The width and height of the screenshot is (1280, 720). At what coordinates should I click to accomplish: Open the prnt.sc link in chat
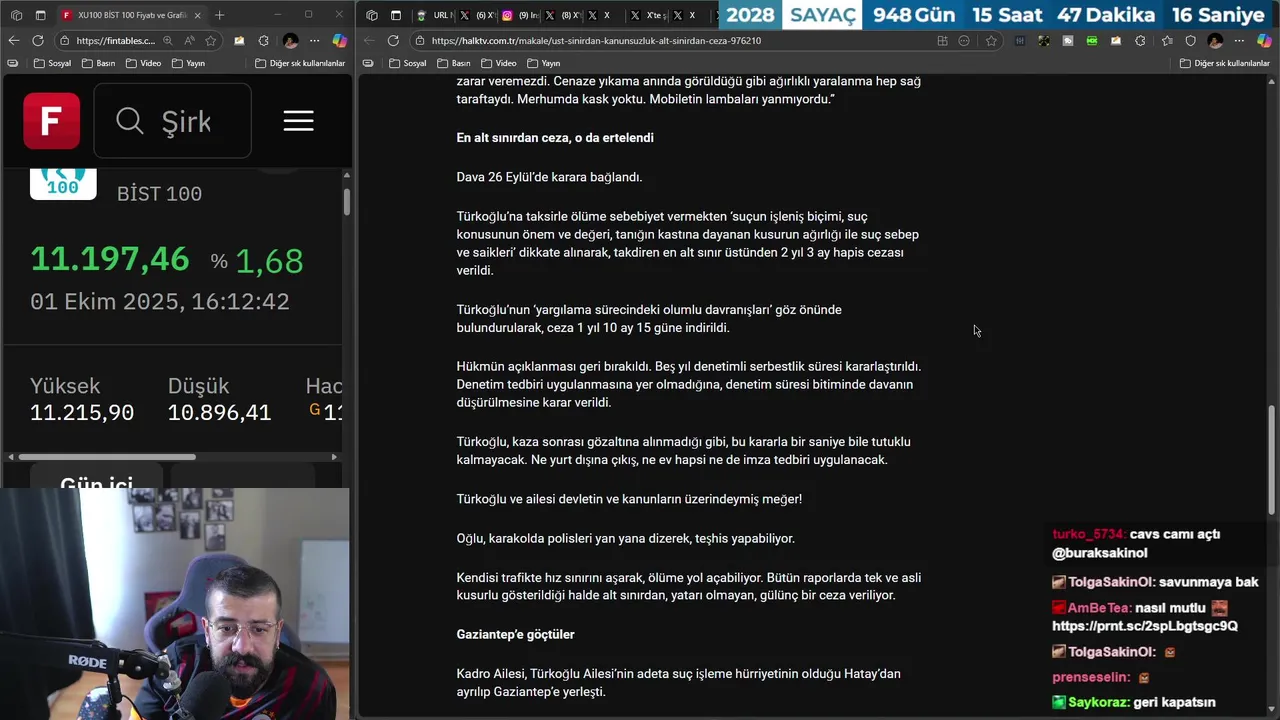pyautogui.click(x=1145, y=626)
